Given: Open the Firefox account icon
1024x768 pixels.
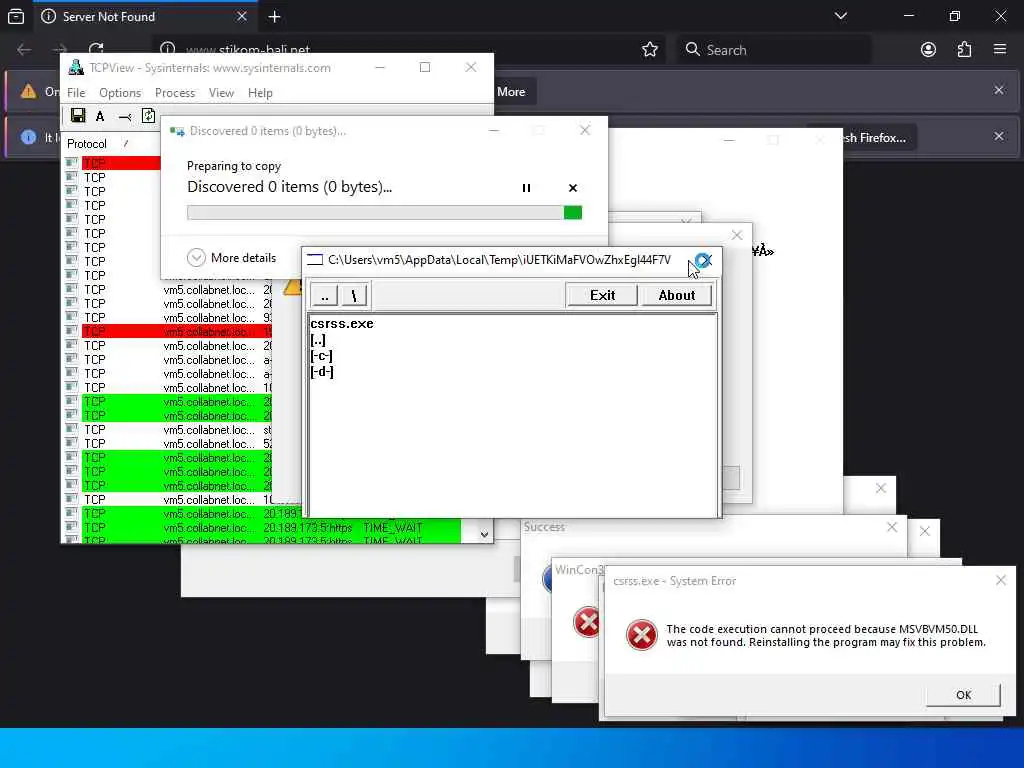Looking at the screenshot, I should (928, 50).
